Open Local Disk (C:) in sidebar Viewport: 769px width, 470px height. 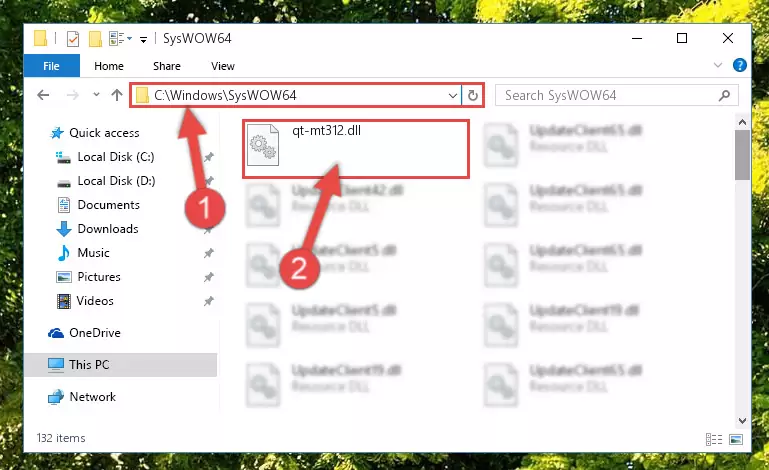pyautogui.click(x=116, y=157)
